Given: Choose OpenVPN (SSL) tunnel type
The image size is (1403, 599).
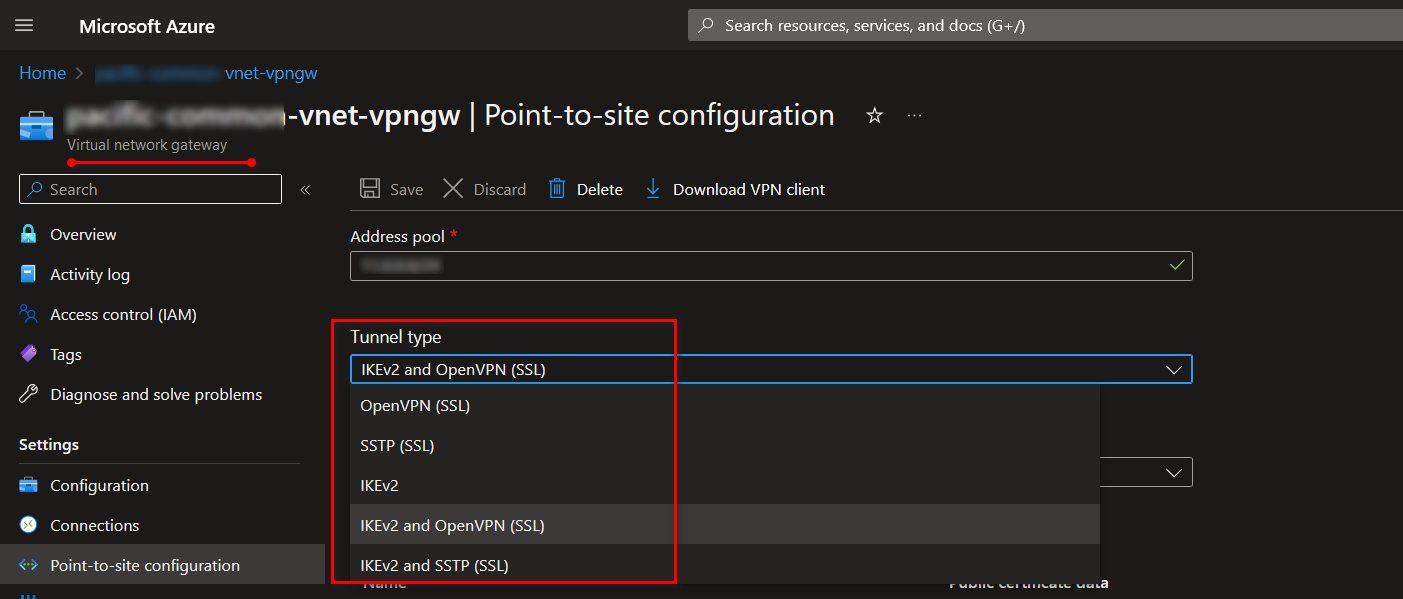Looking at the screenshot, I should [x=725, y=405].
